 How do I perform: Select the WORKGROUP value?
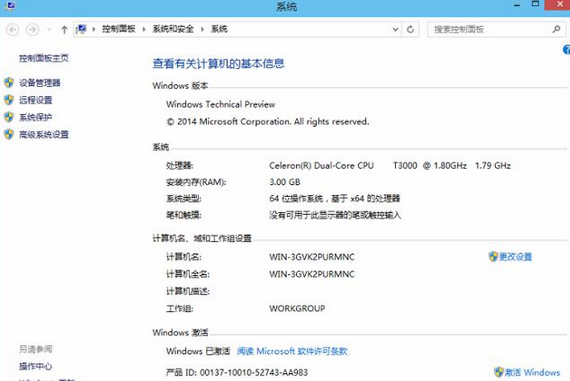tap(297, 308)
